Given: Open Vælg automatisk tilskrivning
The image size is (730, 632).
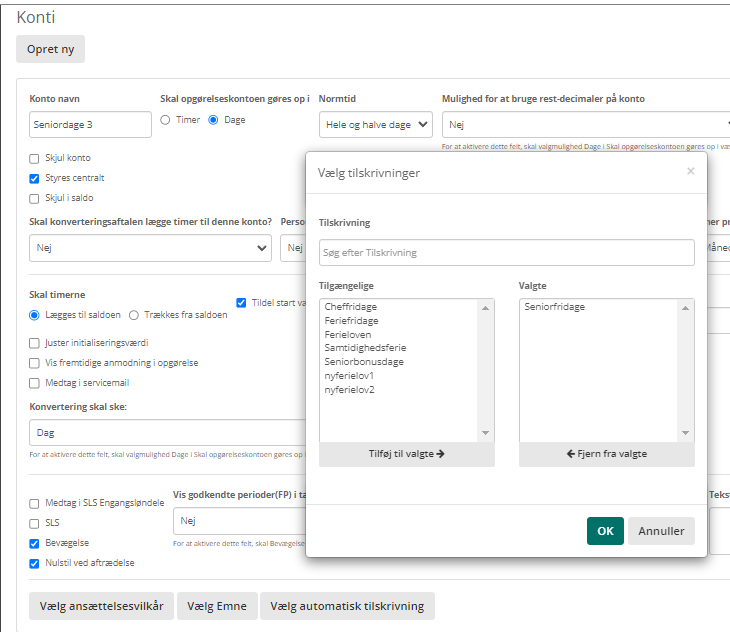Looking at the screenshot, I should [347, 606].
